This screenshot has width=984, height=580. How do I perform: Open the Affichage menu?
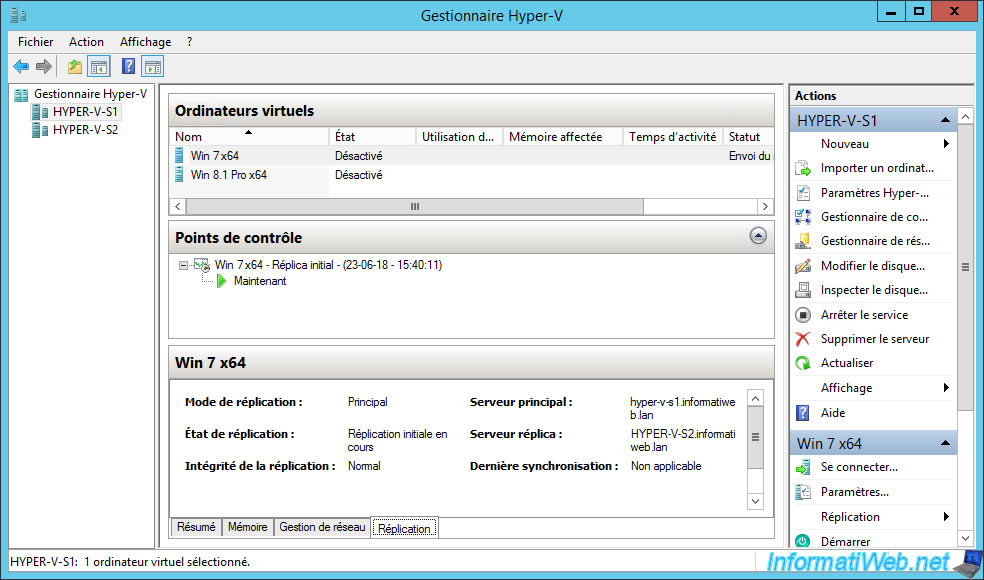tap(146, 42)
